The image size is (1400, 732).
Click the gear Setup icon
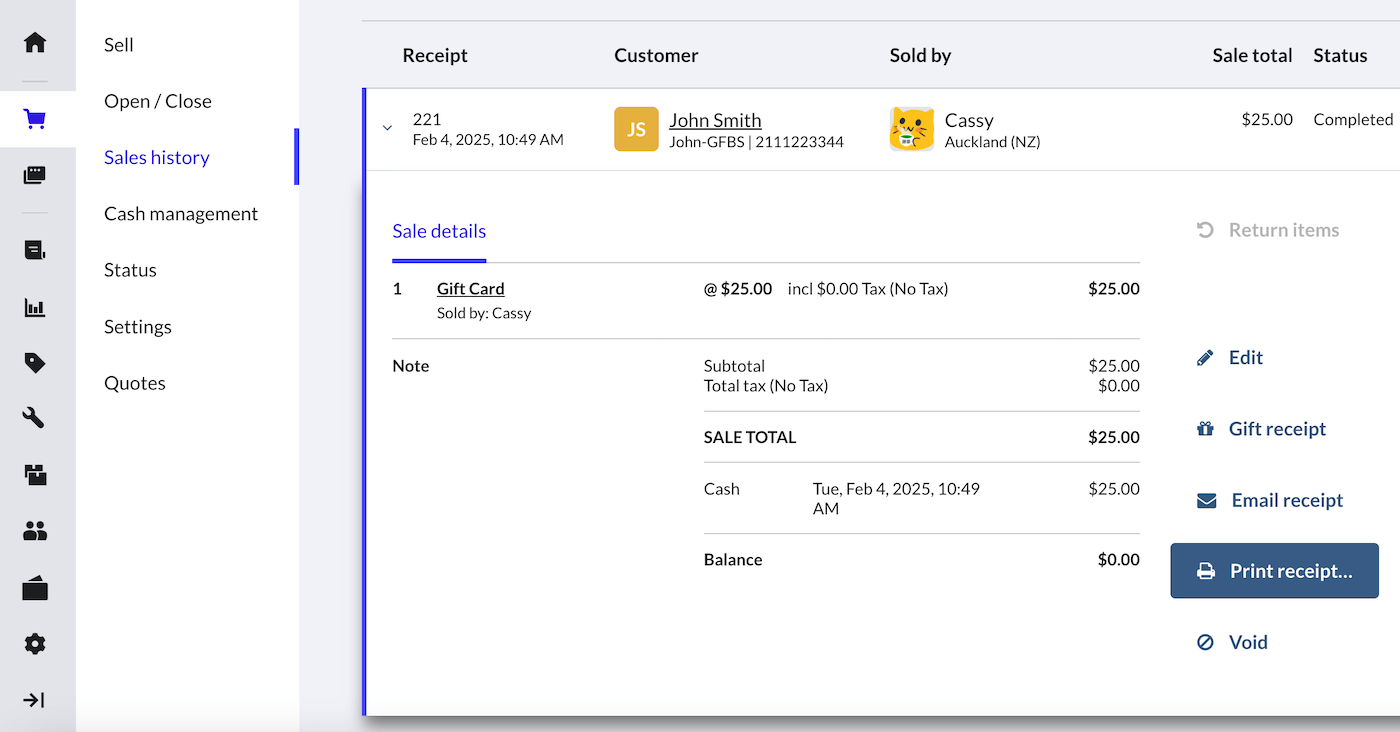coord(35,644)
